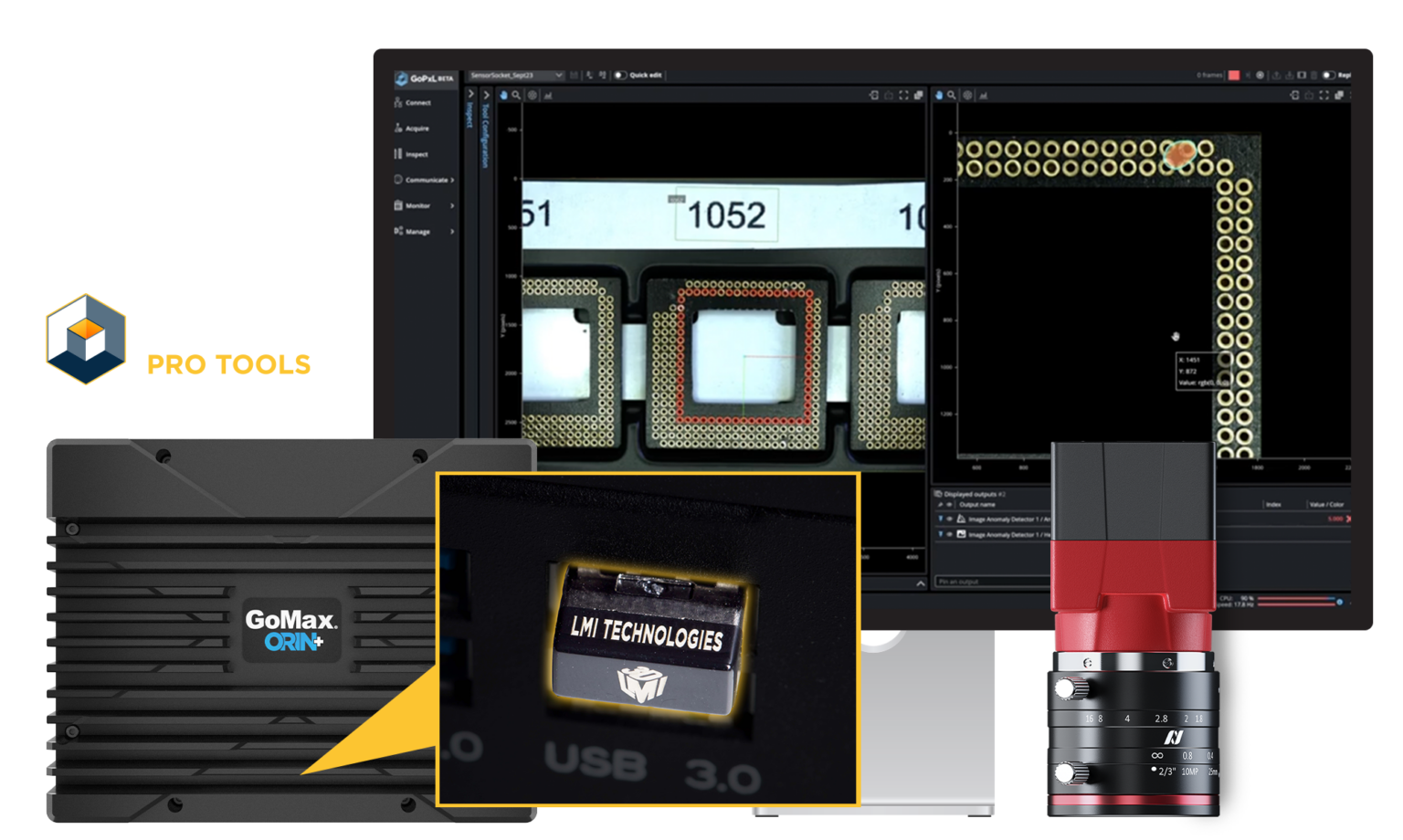This screenshot has width=1403, height=840.
Task: Click the fullscreen icon in right viewer
Action: pyautogui.click(x=1324, y=95)
